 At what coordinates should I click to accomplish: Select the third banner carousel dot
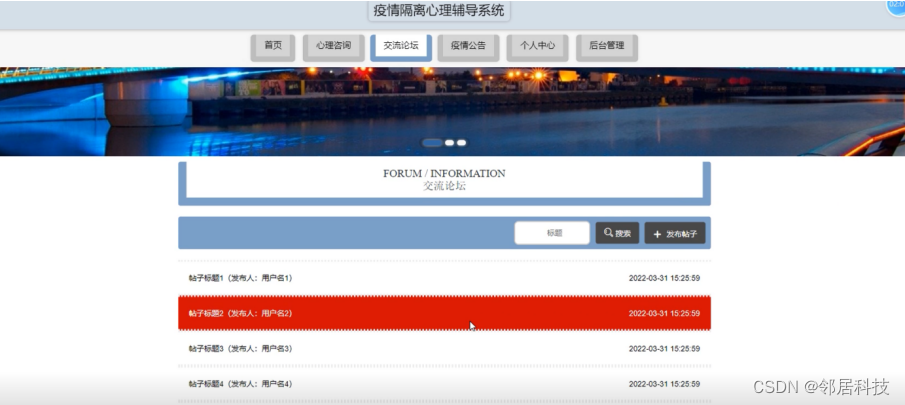click(x=461, y=142)
